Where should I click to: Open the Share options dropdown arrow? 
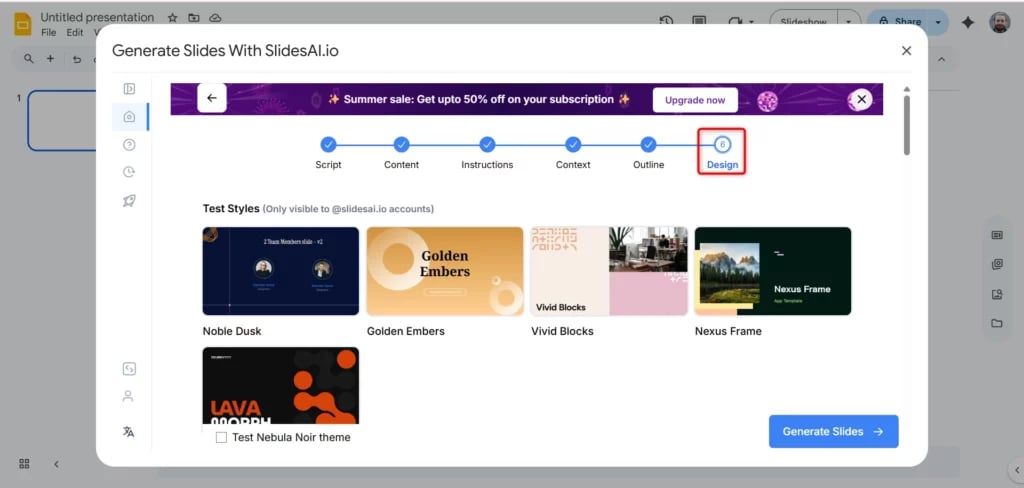point(938,21)
